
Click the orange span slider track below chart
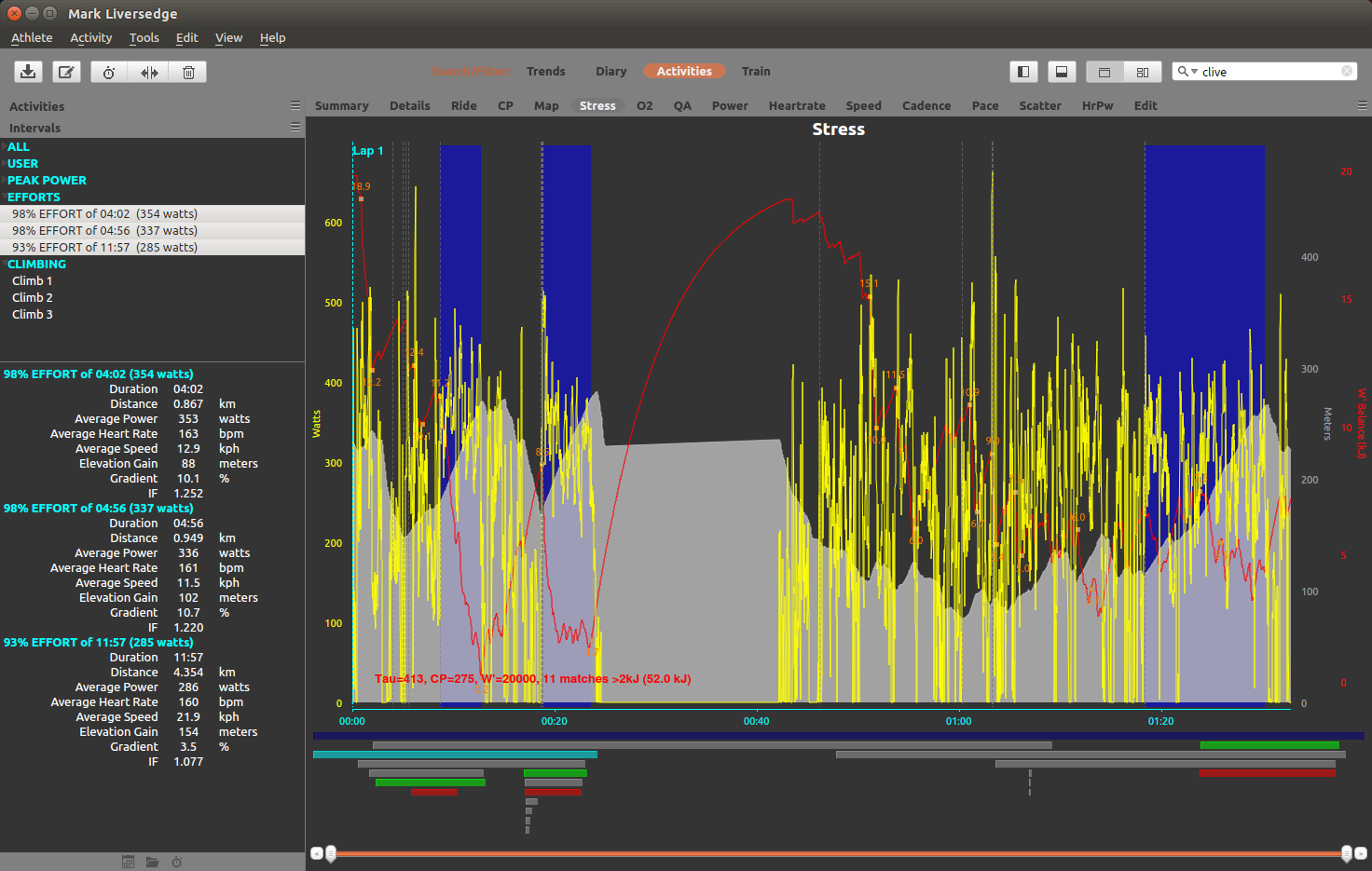(x=838, y=853)
